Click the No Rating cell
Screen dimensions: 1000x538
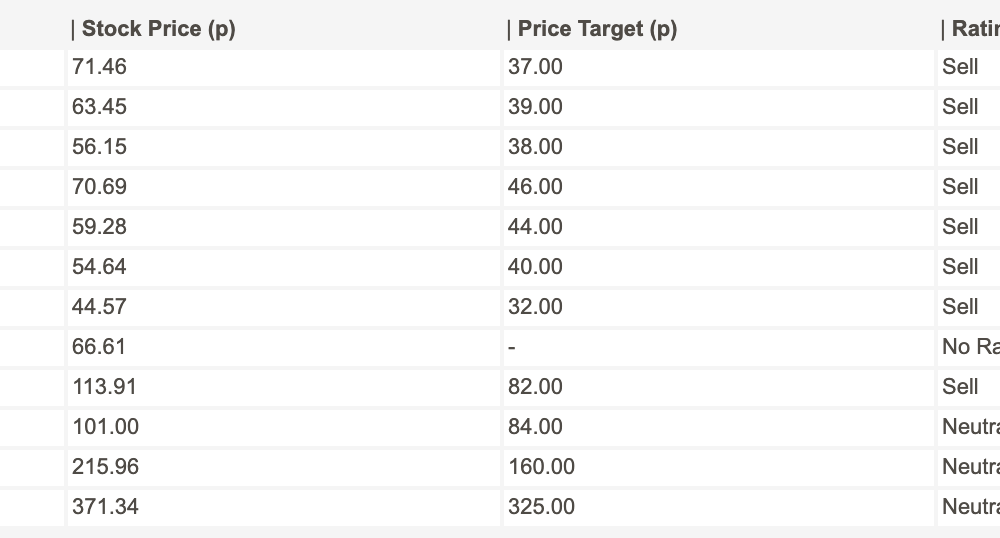pyautogui.click(x=969, y=347)
